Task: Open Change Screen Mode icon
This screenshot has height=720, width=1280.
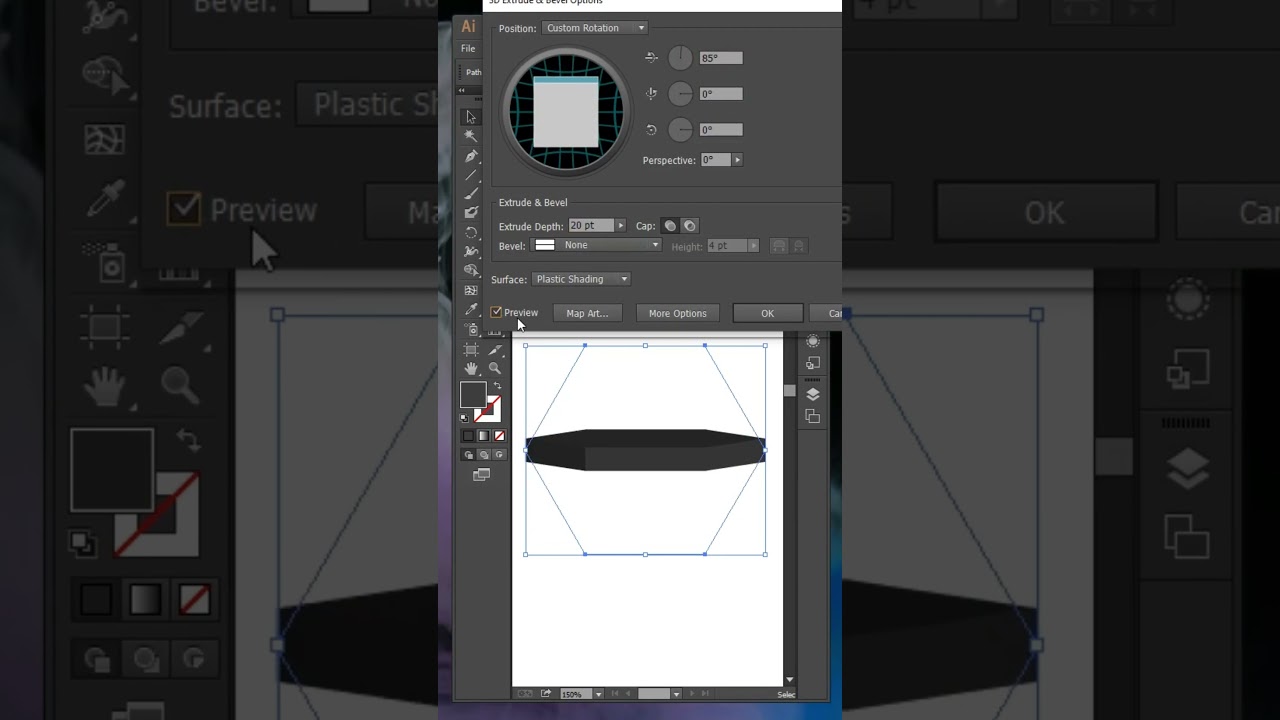Action: [x=481, y=475]
